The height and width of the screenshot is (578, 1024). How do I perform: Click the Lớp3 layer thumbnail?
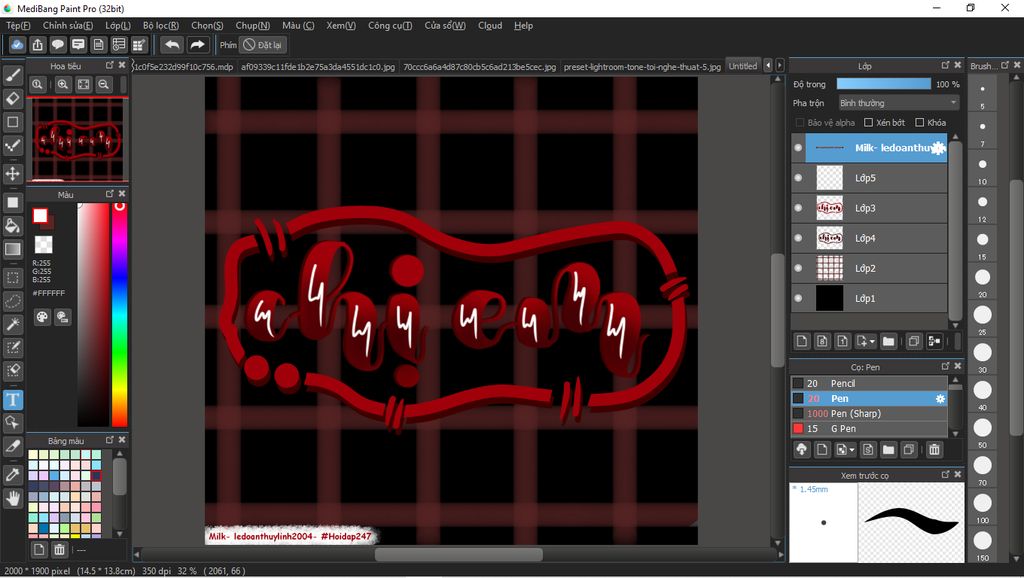pos(830,208)
